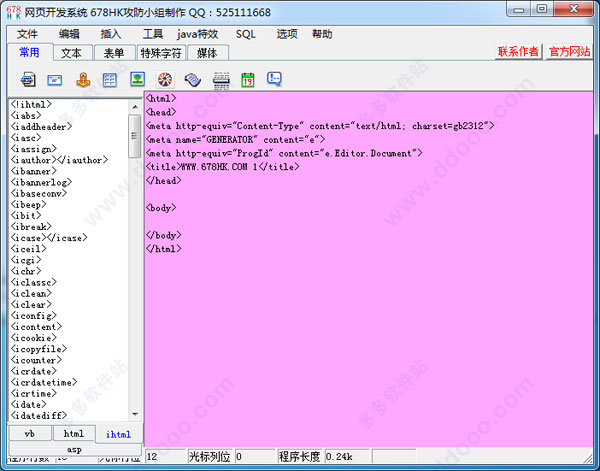The image size is (600, 471).
Task: Open the 编辑 menu
Action: point(69,34)
